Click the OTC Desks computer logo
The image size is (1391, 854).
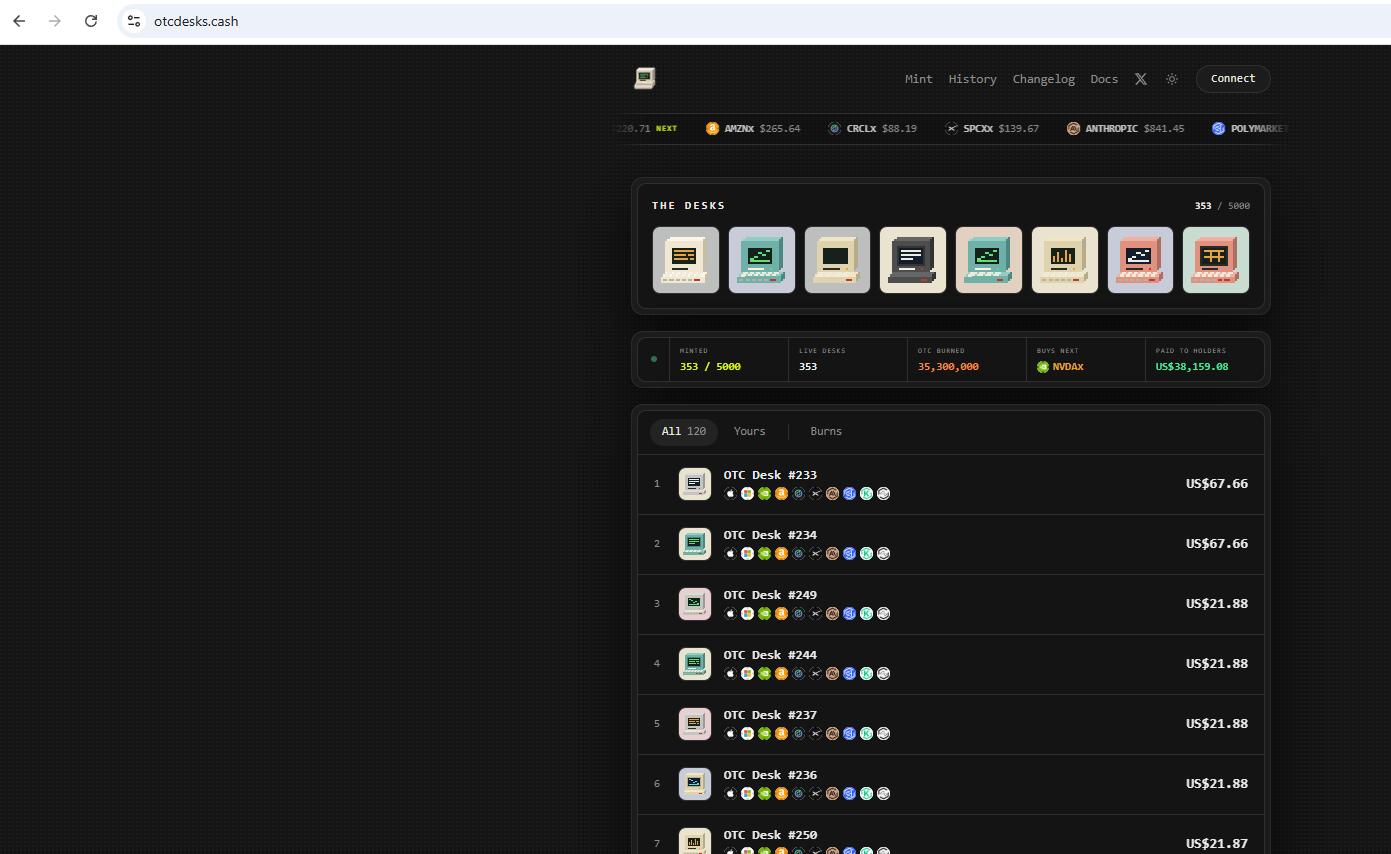[644, 78]
